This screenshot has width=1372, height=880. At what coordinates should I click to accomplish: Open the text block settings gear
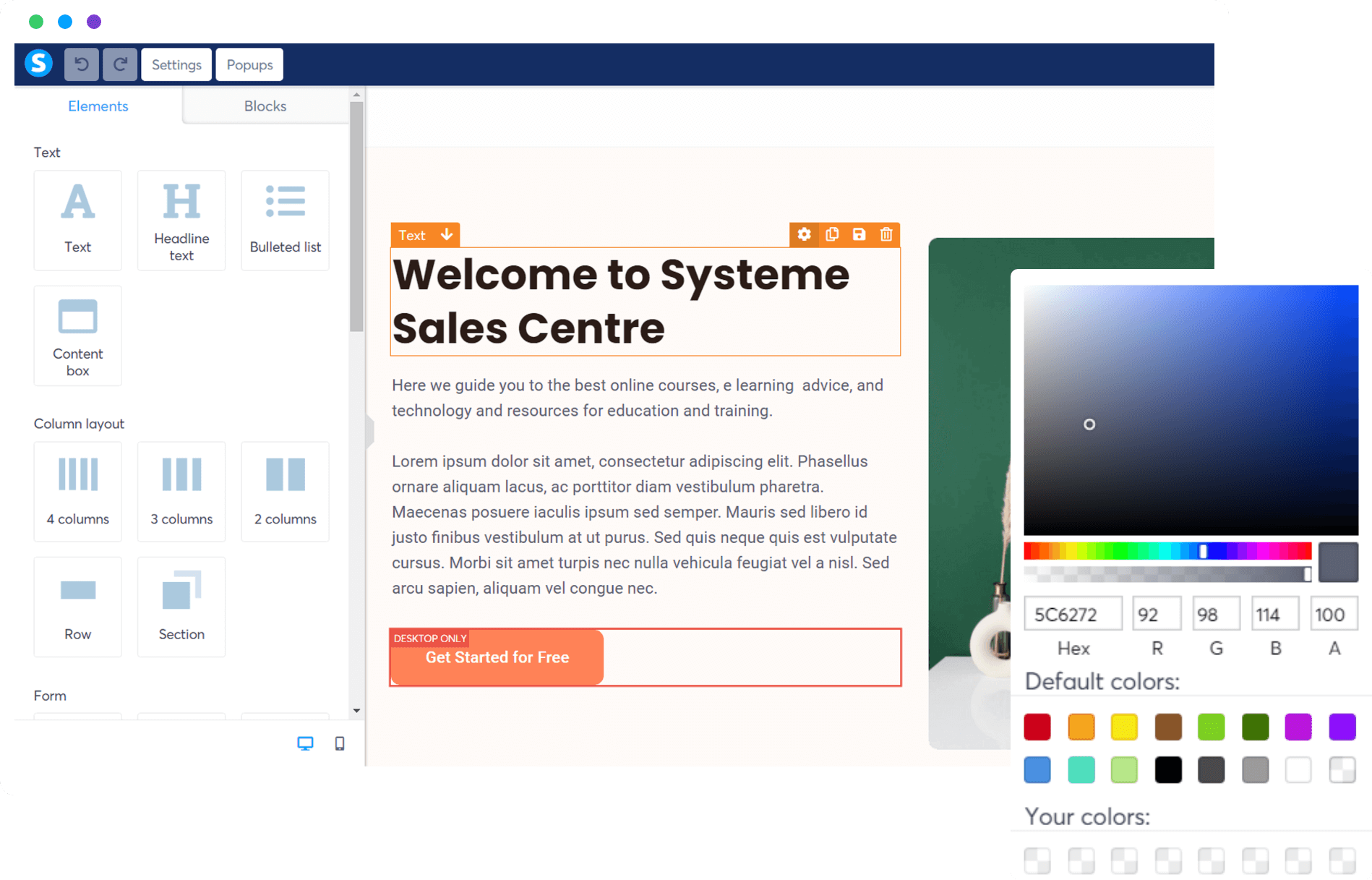click(805, 234)
